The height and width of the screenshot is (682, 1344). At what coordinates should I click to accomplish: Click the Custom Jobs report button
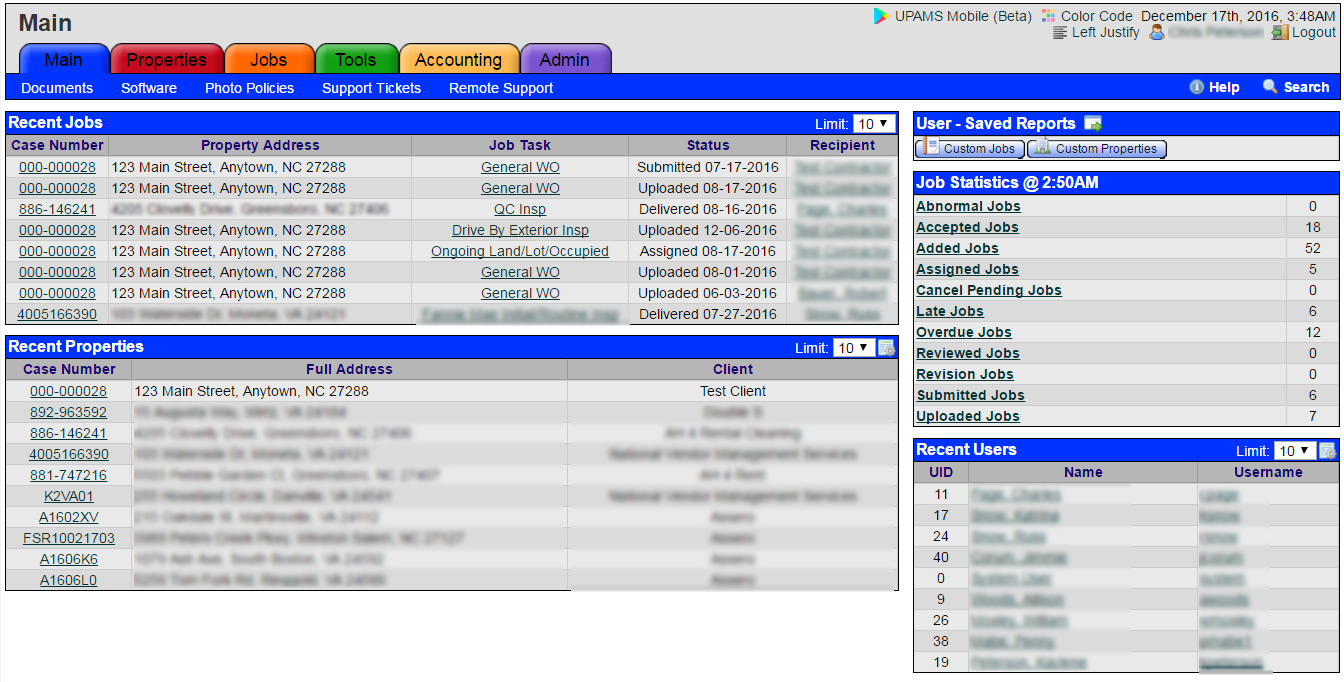click(x=970, y=149)
